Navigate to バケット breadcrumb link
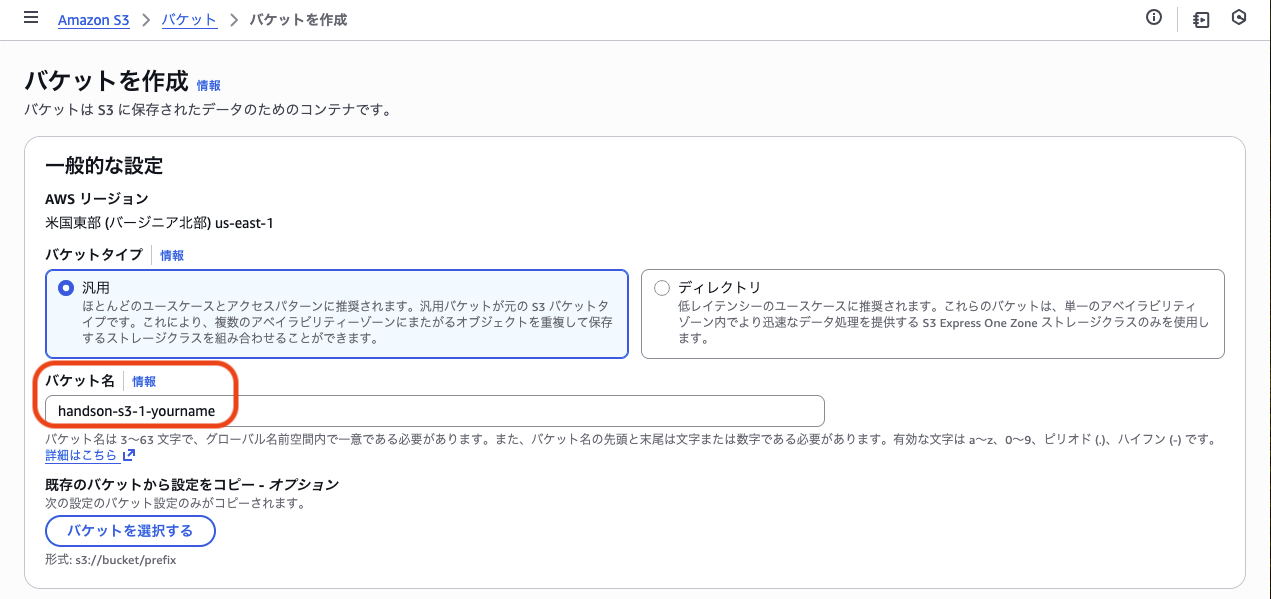Viewport: 1271px width, 599px height. click(x=190, y=20)
